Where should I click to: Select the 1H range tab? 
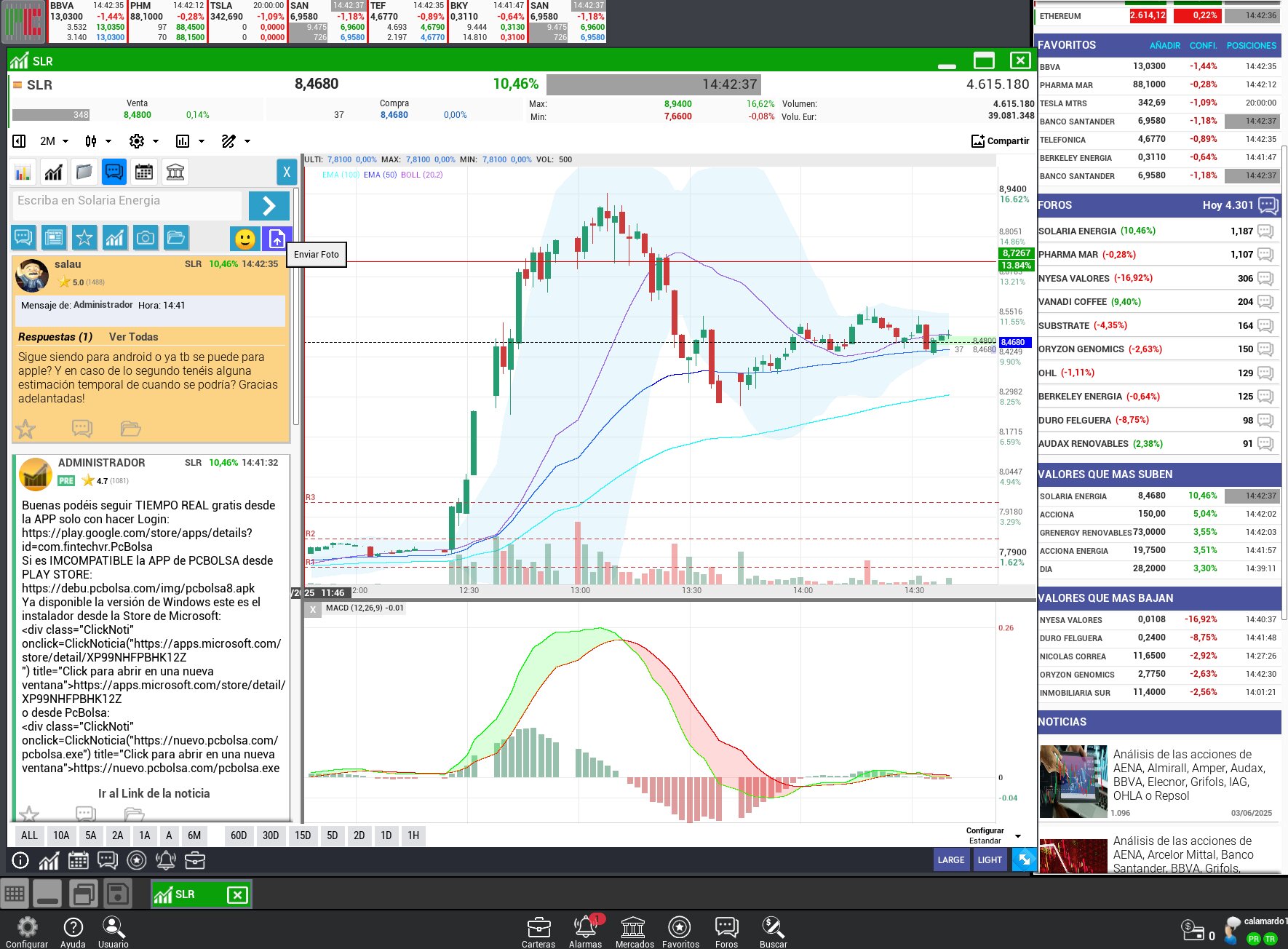413,835
